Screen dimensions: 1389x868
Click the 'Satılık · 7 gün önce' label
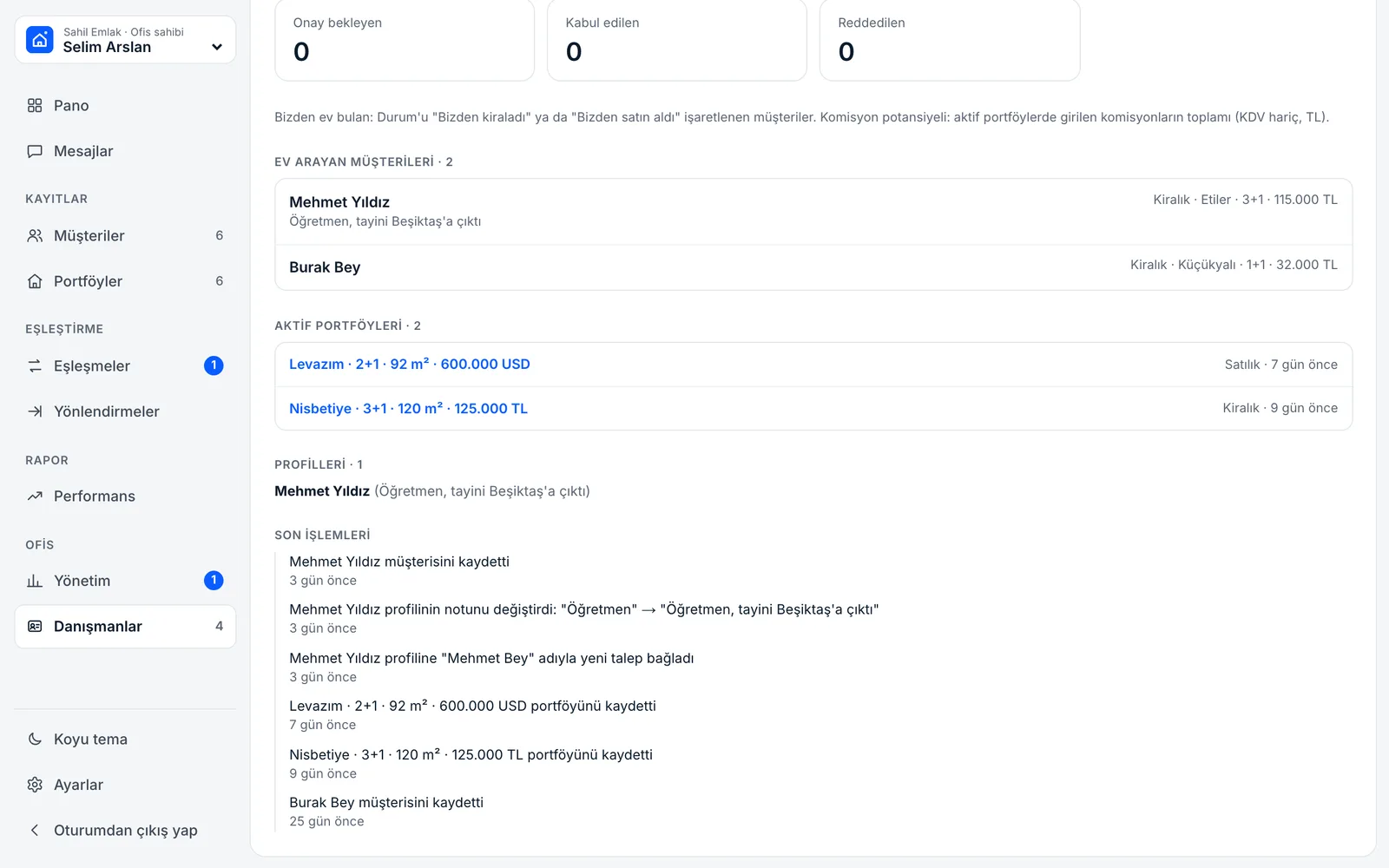point(1280,365)
